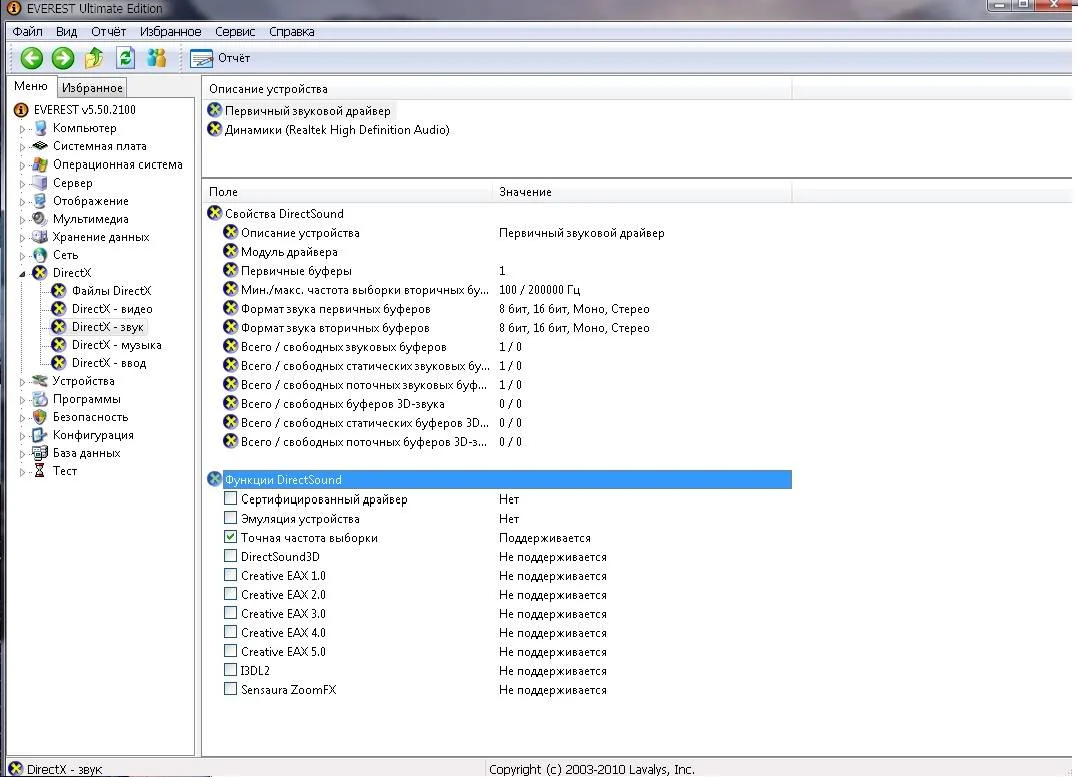This screenshot has width=1078, height=777.
Task: Toggle Эмуляция устройства checkbox
Action: click(230, 518)
